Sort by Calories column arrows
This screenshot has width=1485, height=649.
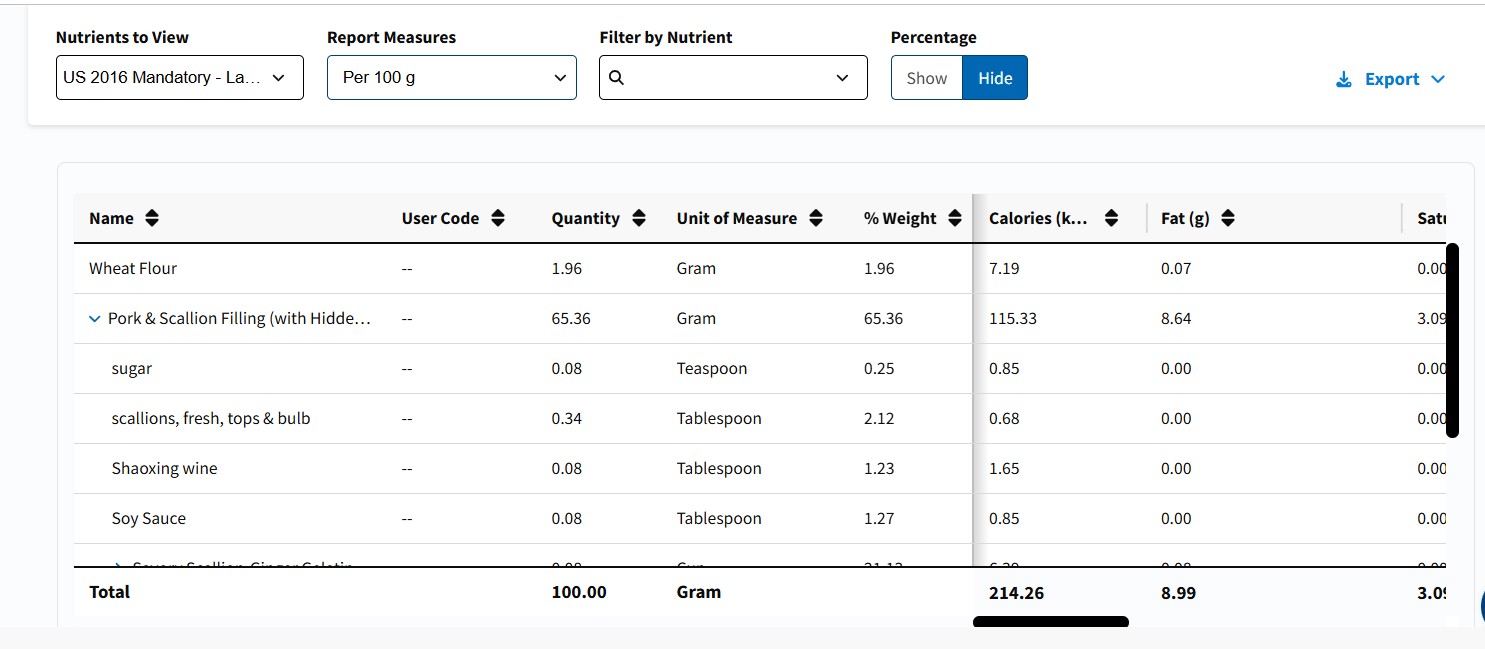coord(1111,218)
